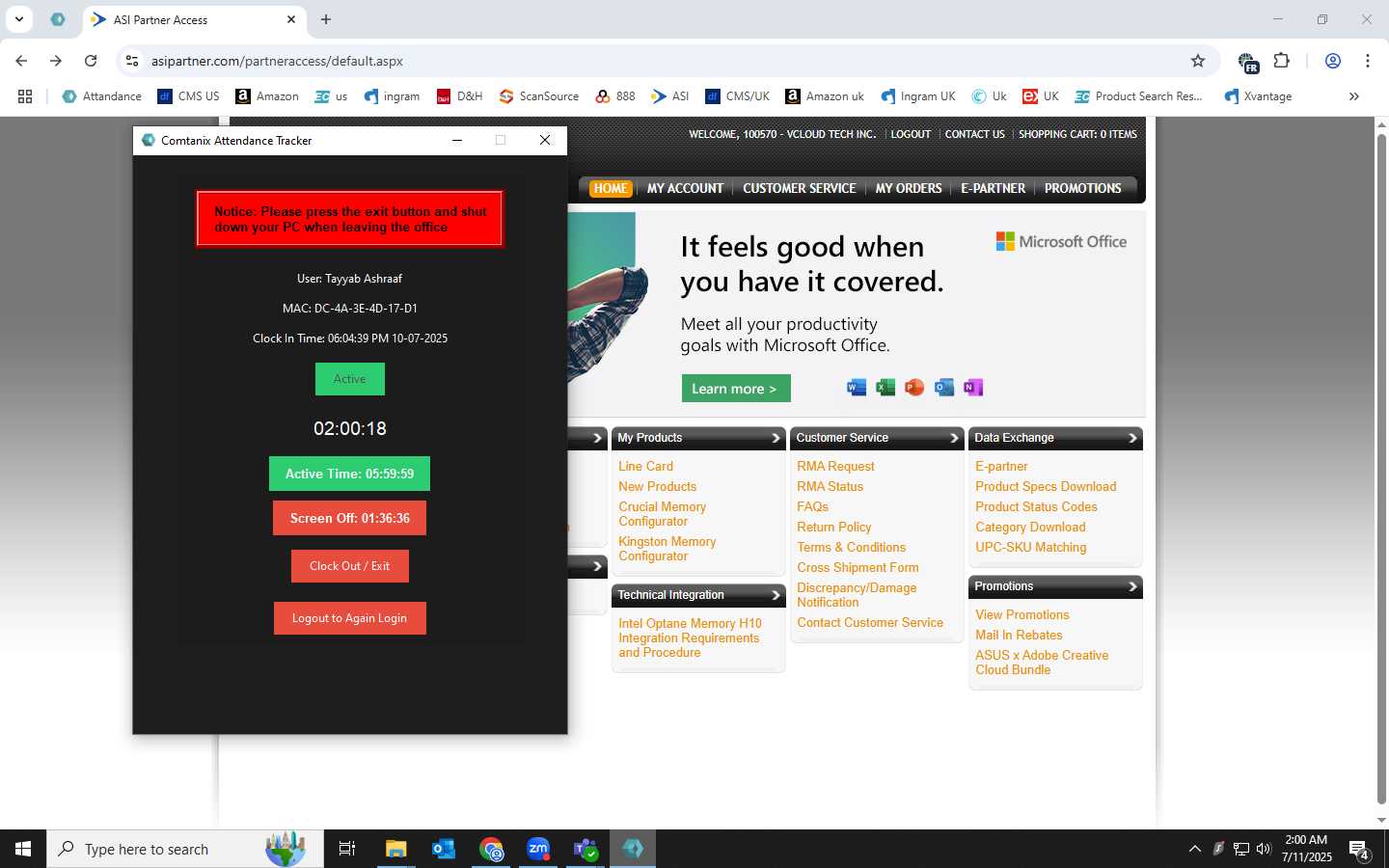Open the PROMOTIONS menu
Image resolution: width=1389 pixels, height=868 pixels.
pos(1082,189)
